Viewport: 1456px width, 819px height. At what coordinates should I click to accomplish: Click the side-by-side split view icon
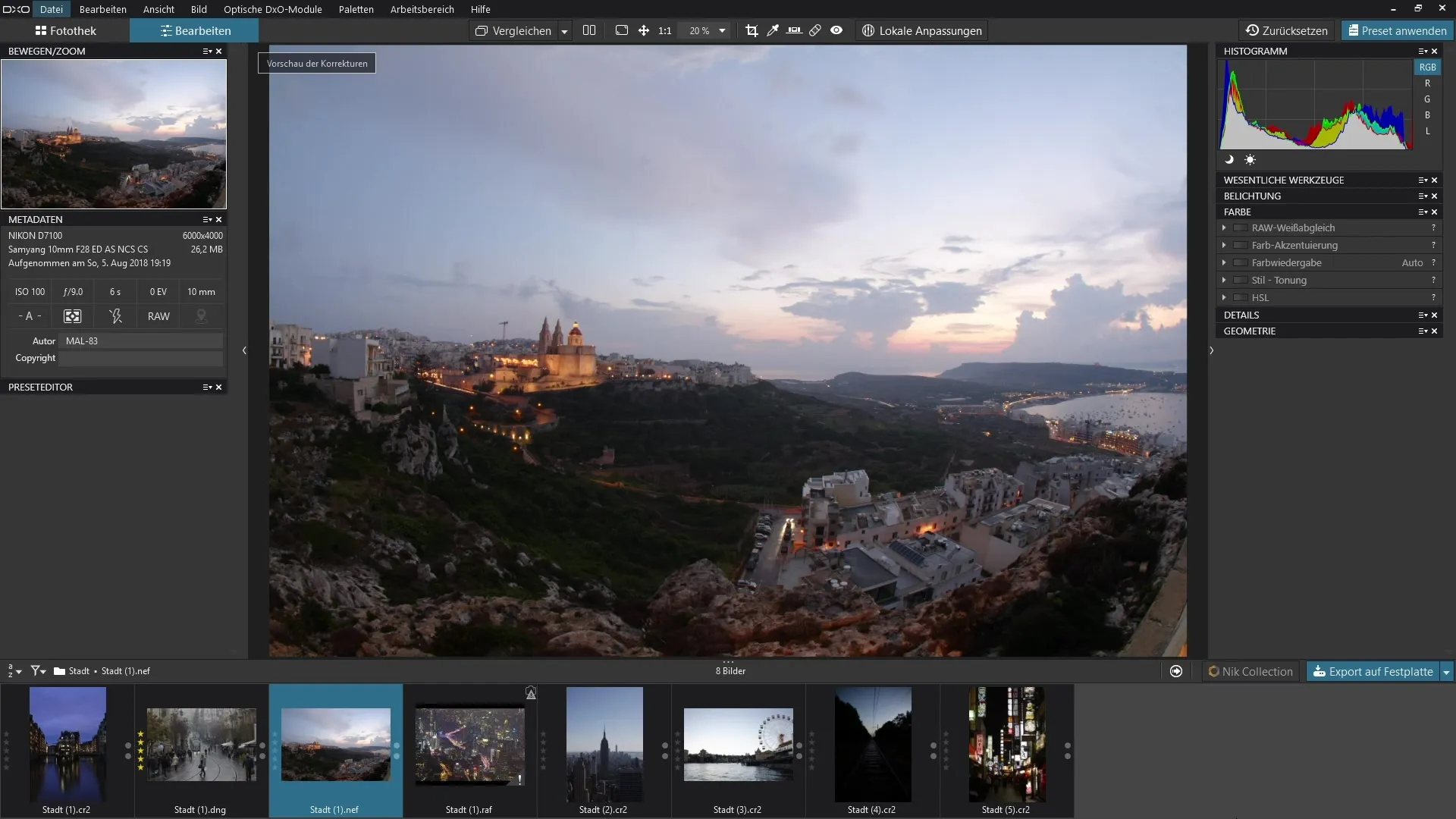[589, 30]
